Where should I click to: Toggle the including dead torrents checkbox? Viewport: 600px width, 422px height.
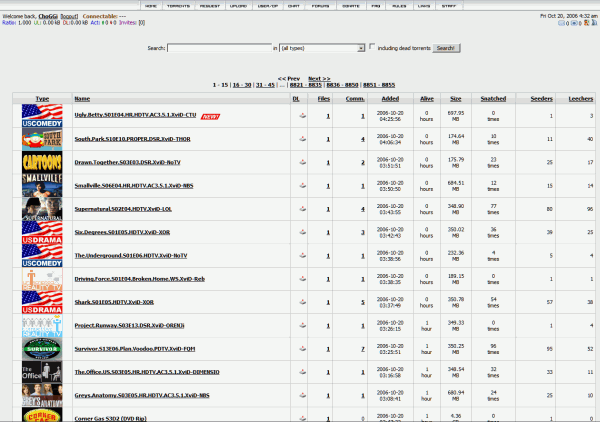click(372, 47)
